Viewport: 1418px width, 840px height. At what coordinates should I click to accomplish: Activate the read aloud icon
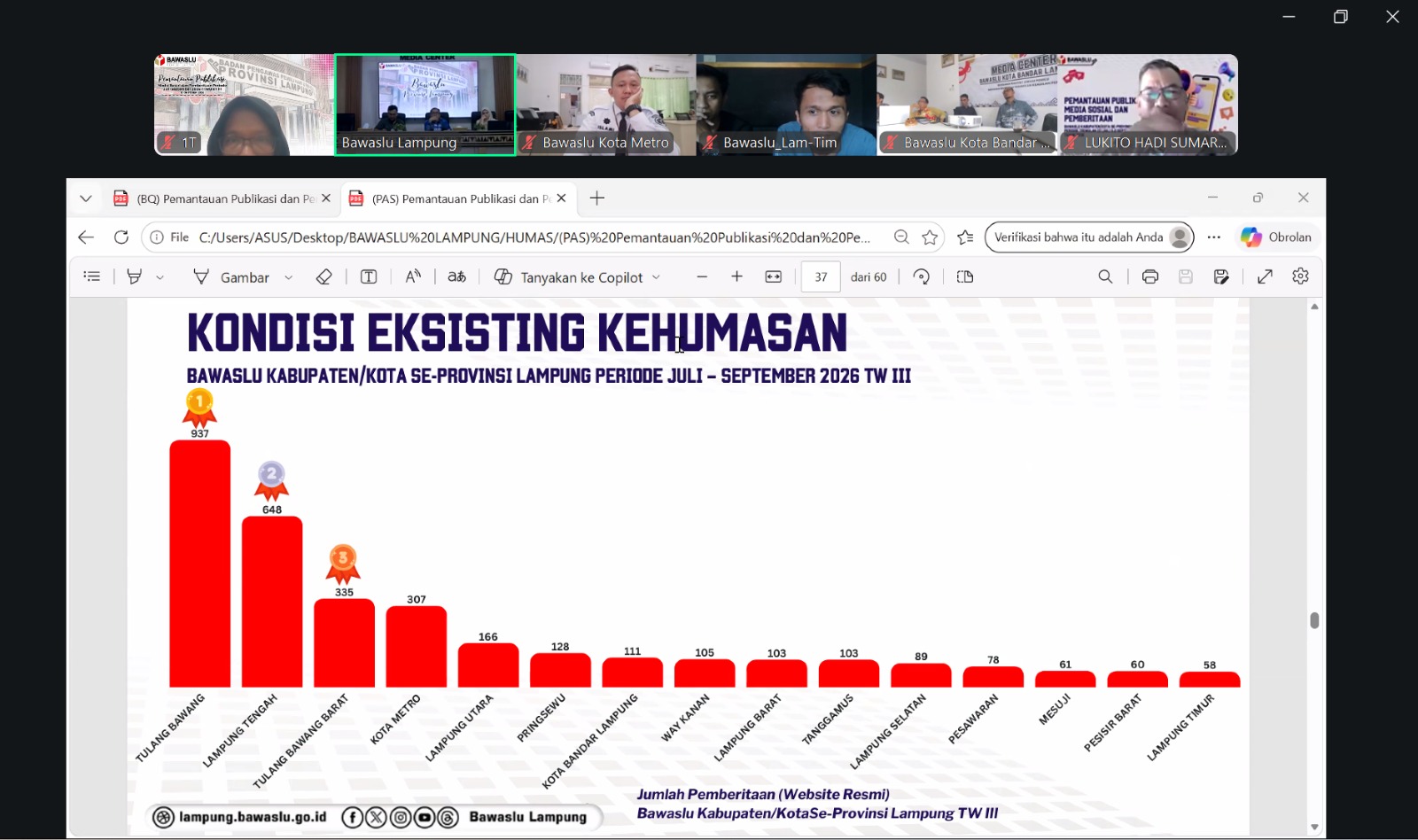pyautogui.click(x=413, y=276)
